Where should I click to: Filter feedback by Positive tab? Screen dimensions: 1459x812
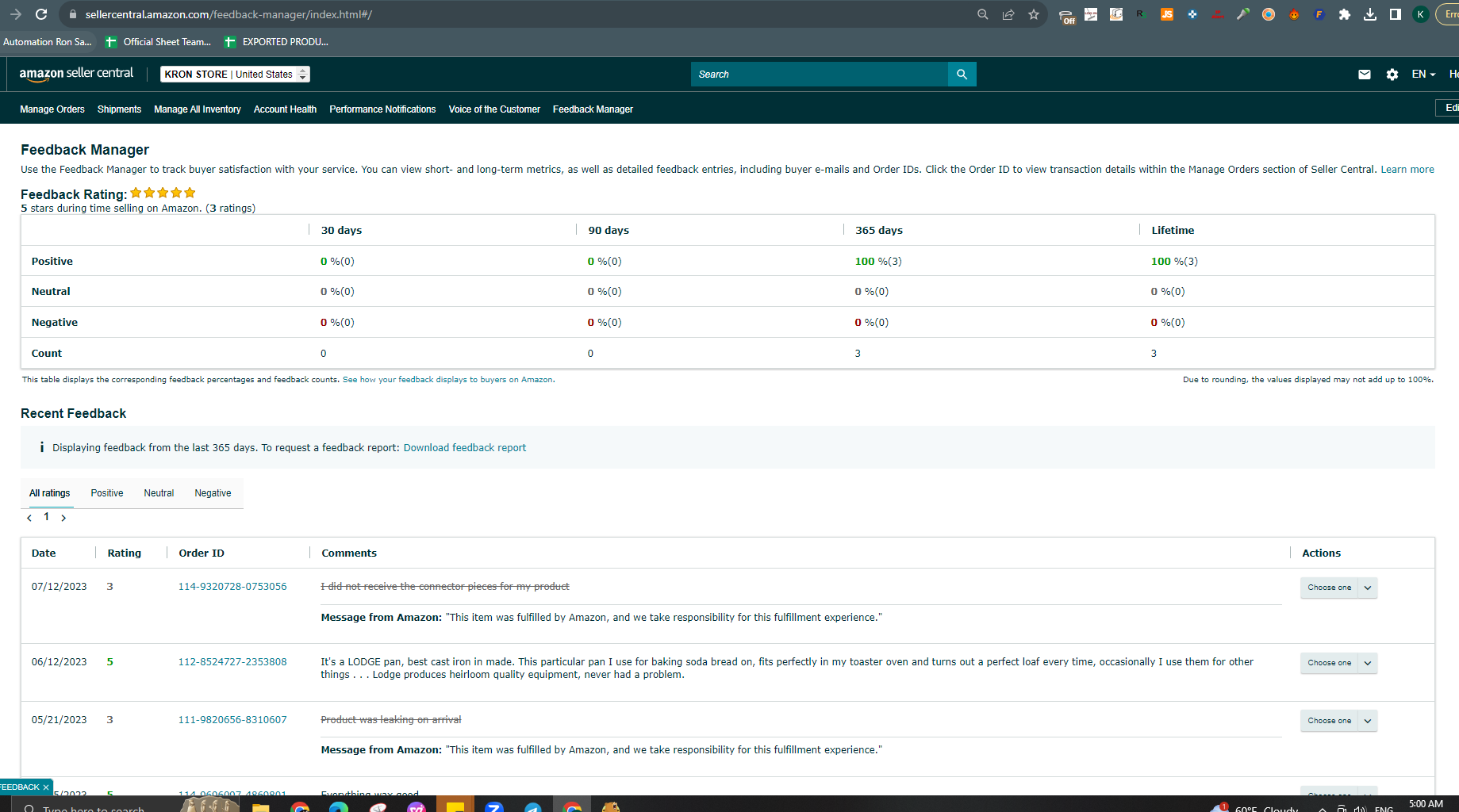(x=107, y=493)
